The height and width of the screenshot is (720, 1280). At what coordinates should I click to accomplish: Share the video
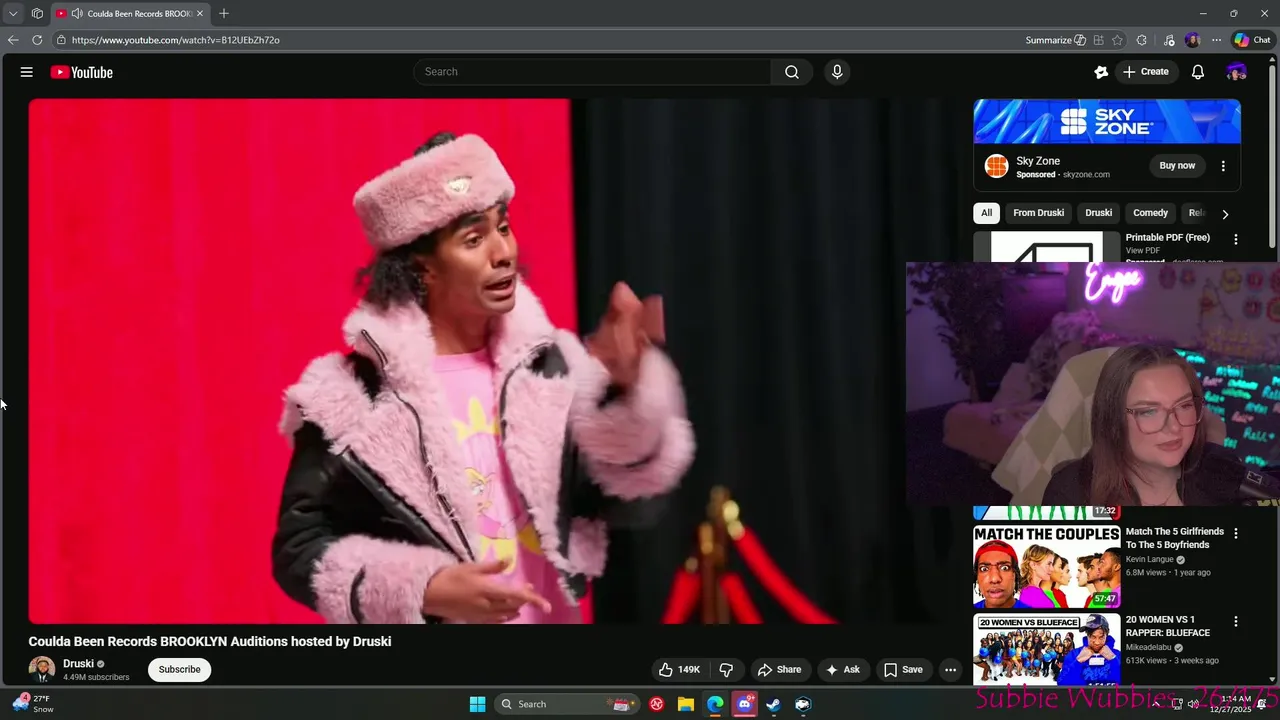point(779,670)
